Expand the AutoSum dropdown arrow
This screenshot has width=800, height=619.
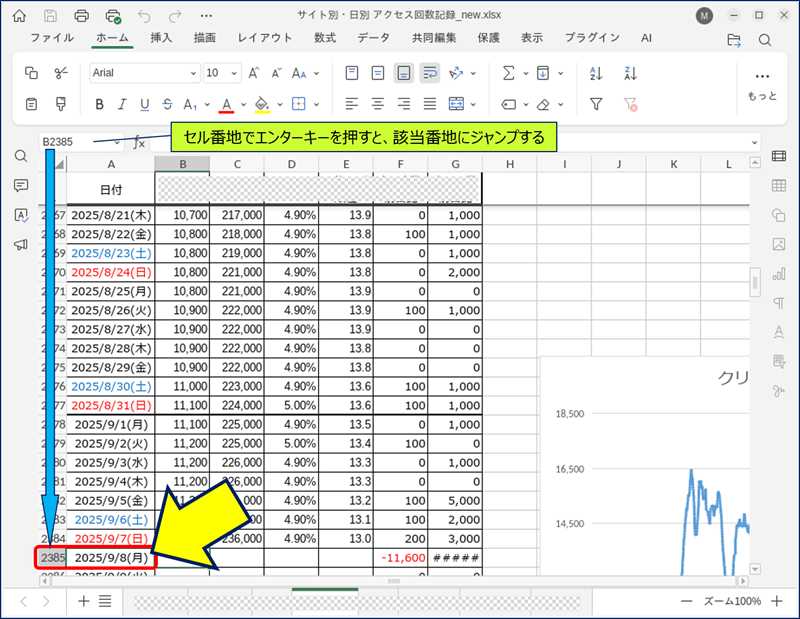point(526,73)
